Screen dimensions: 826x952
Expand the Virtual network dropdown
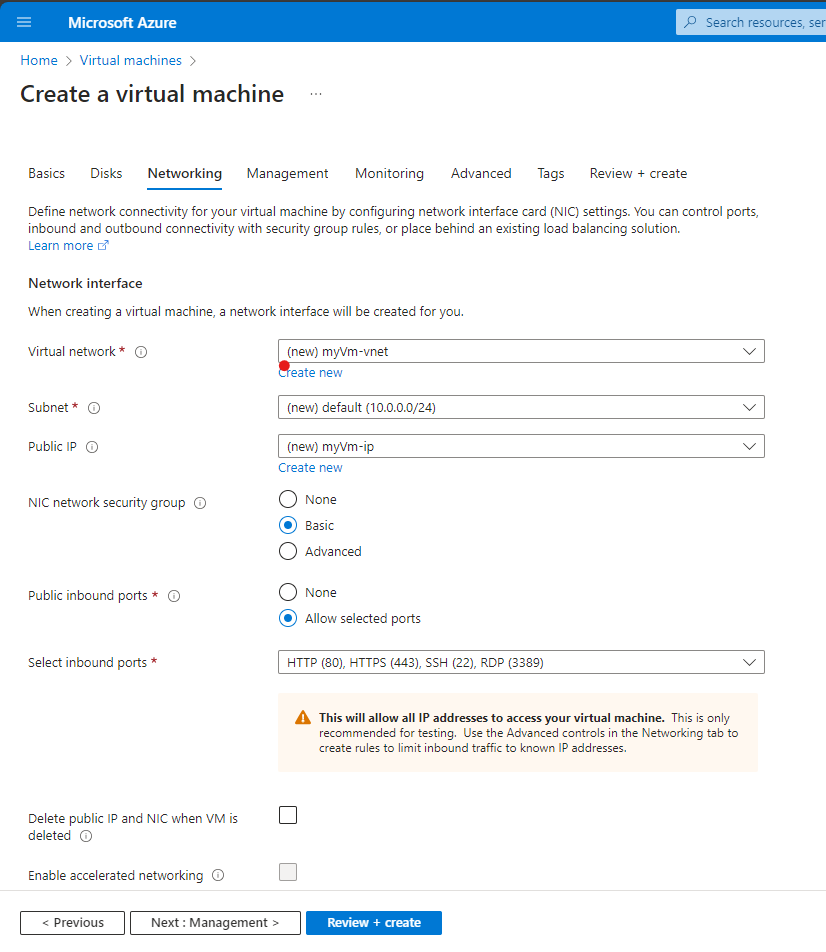(x=520, y=351)
